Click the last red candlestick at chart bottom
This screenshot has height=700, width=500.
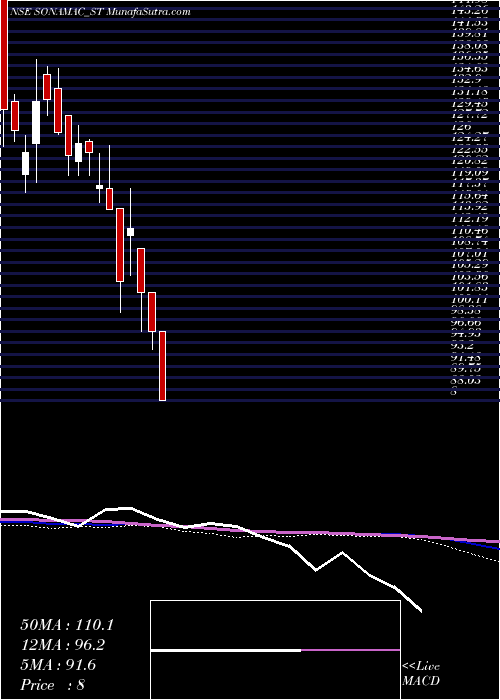pos(162,366)
